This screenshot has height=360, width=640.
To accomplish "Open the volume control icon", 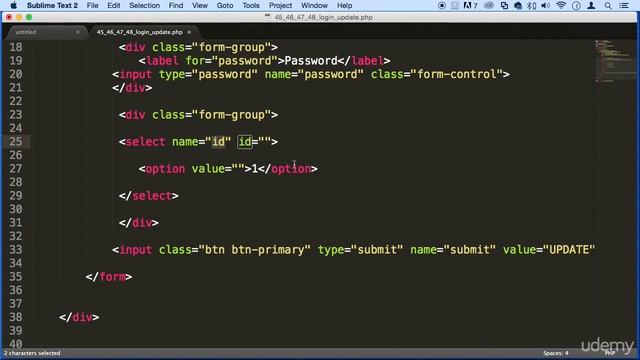I will 545,6.
